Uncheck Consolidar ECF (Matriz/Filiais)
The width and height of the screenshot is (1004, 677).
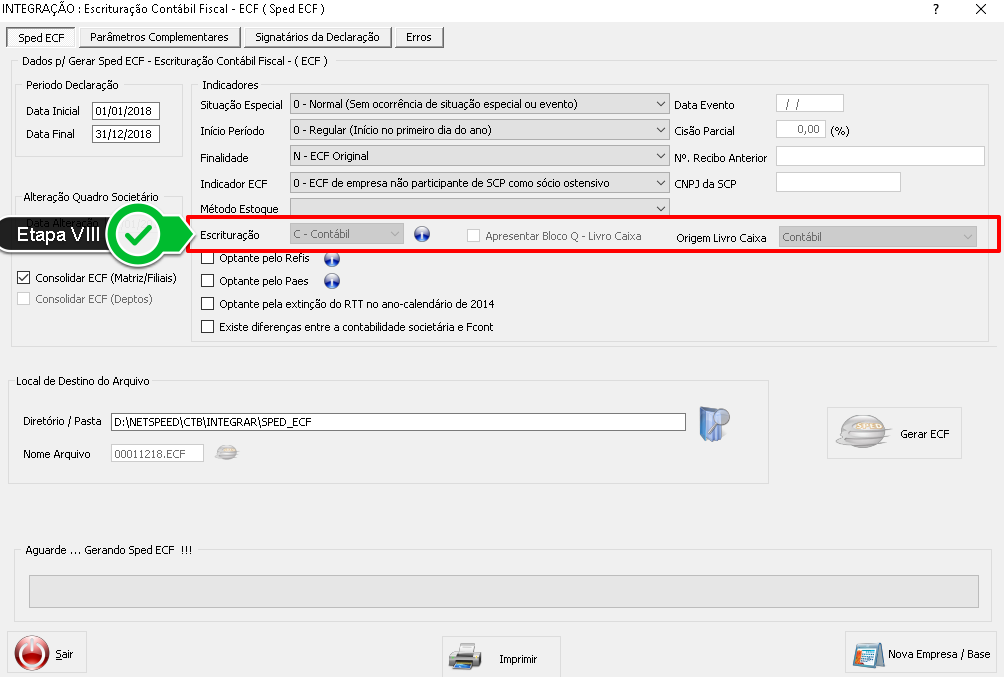pos(24,278)
